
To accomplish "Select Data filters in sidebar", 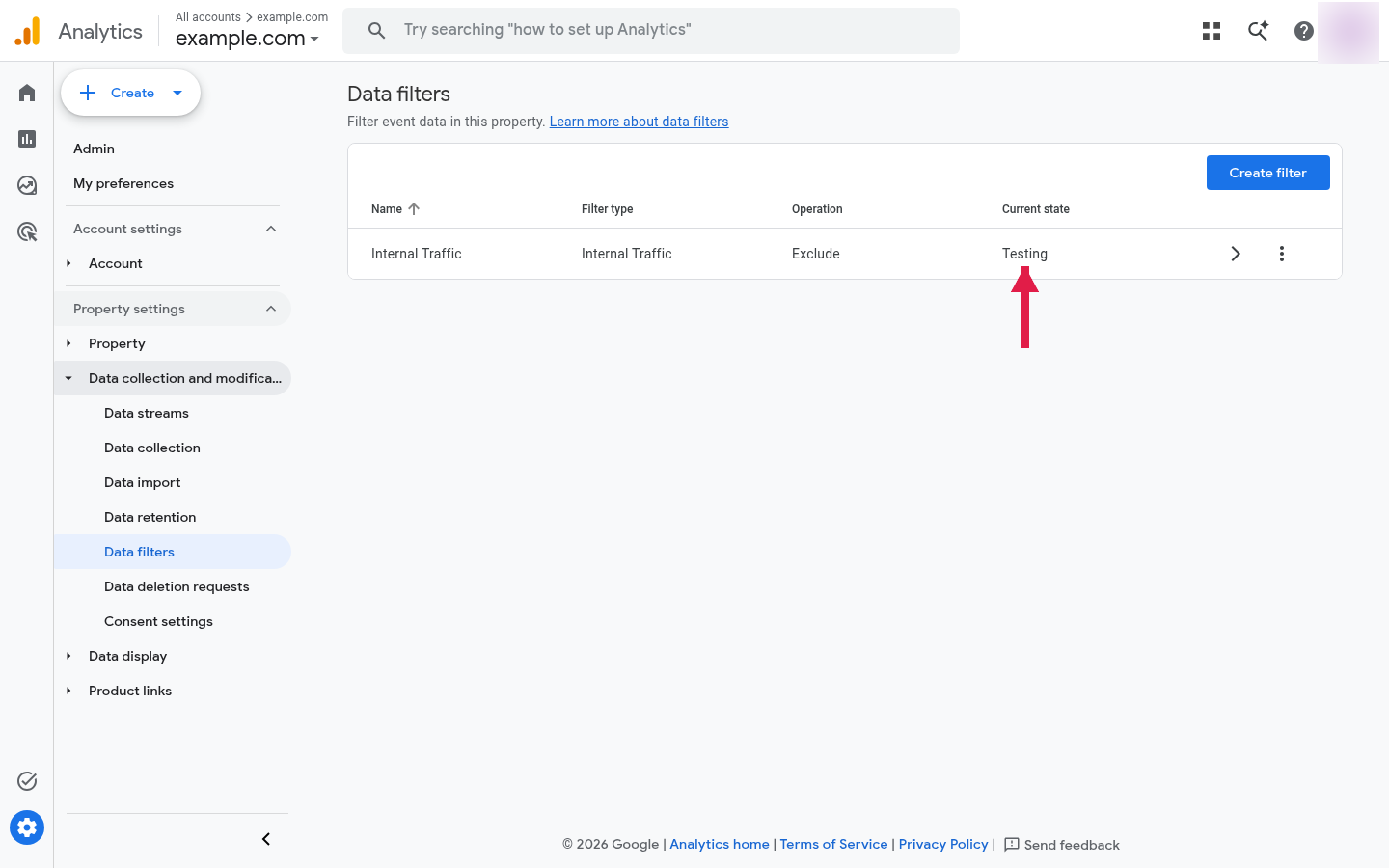I will 173,552.
